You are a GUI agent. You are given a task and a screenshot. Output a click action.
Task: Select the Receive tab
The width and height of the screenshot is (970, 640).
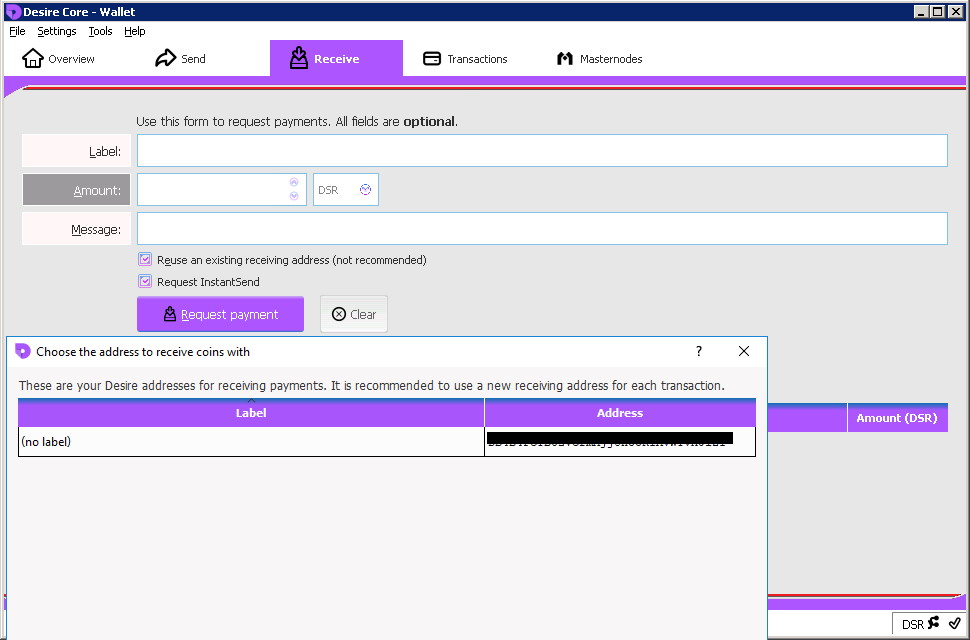[x=336, y=59]
